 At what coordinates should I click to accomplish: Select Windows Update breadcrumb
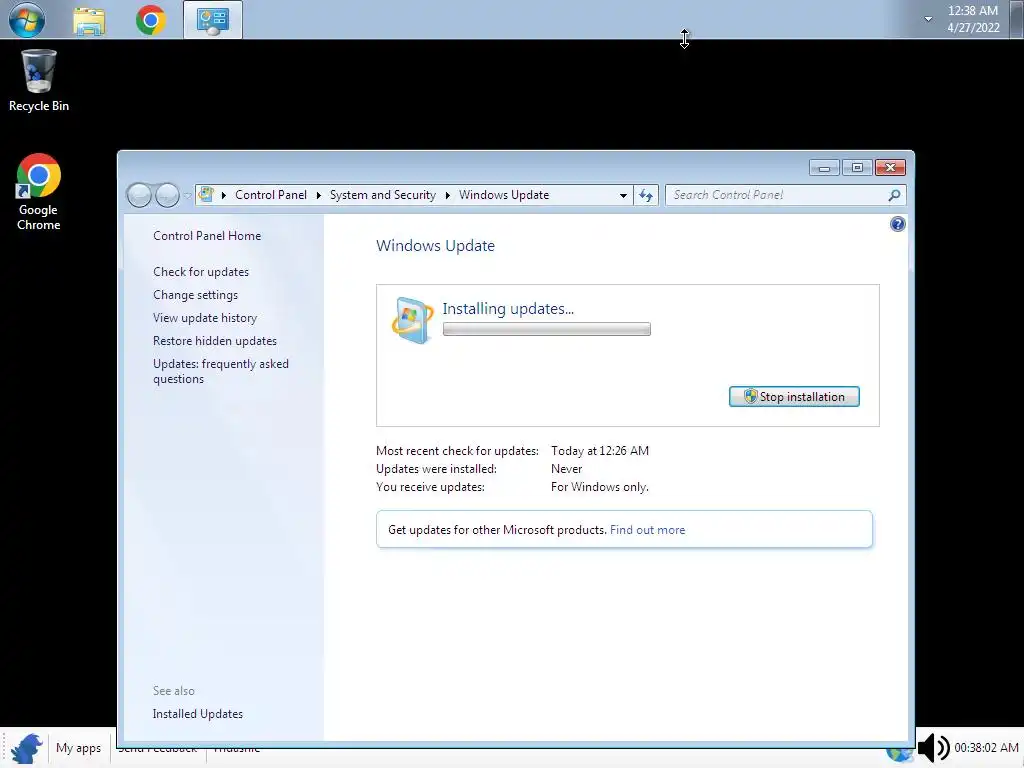(x=504, y=195)
